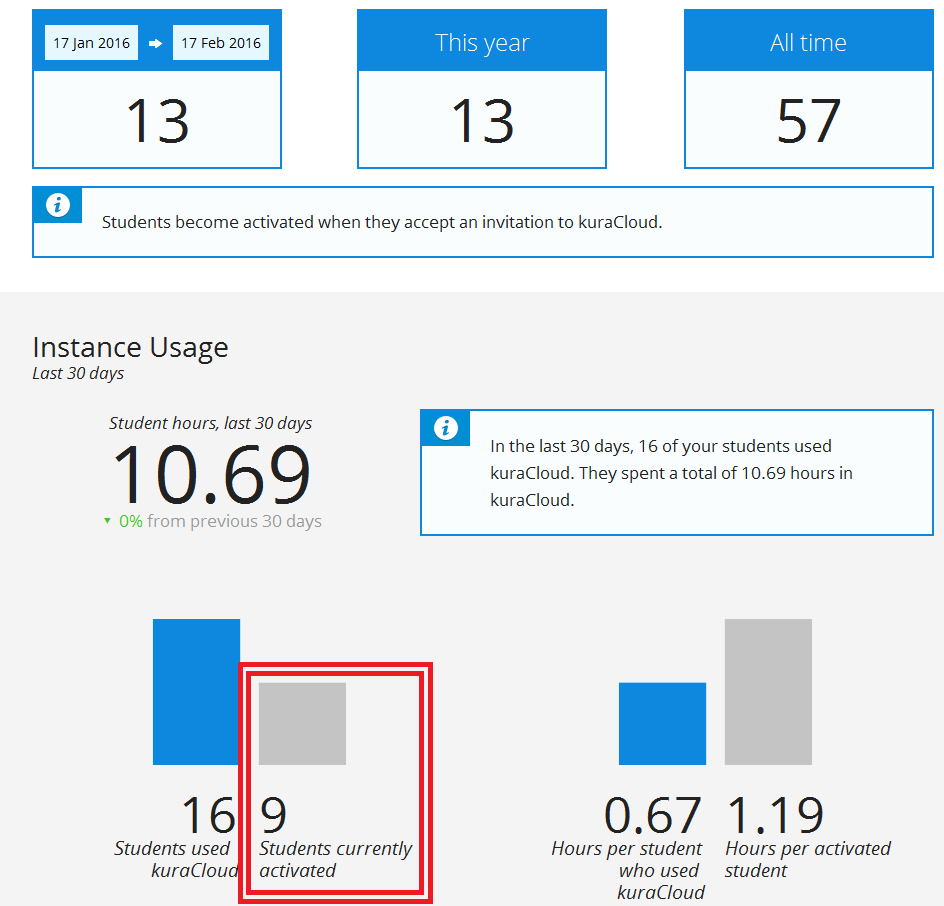This screenshot has height=906, width=944.
Task: Click the info icon beside the activation note
Action: (x=58, y=205)
